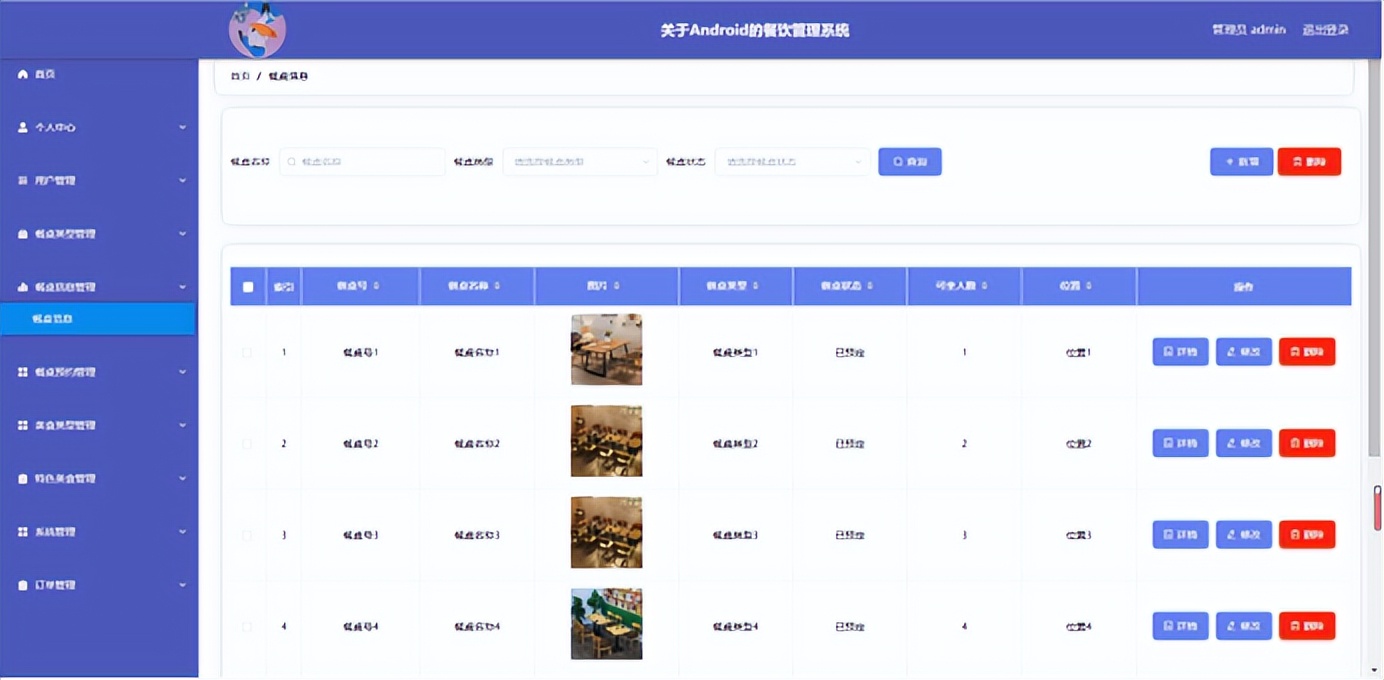The image size is (1384, 680).
Task: Toggle the select-all checkbox in the table header
Action: pos(247,286)
